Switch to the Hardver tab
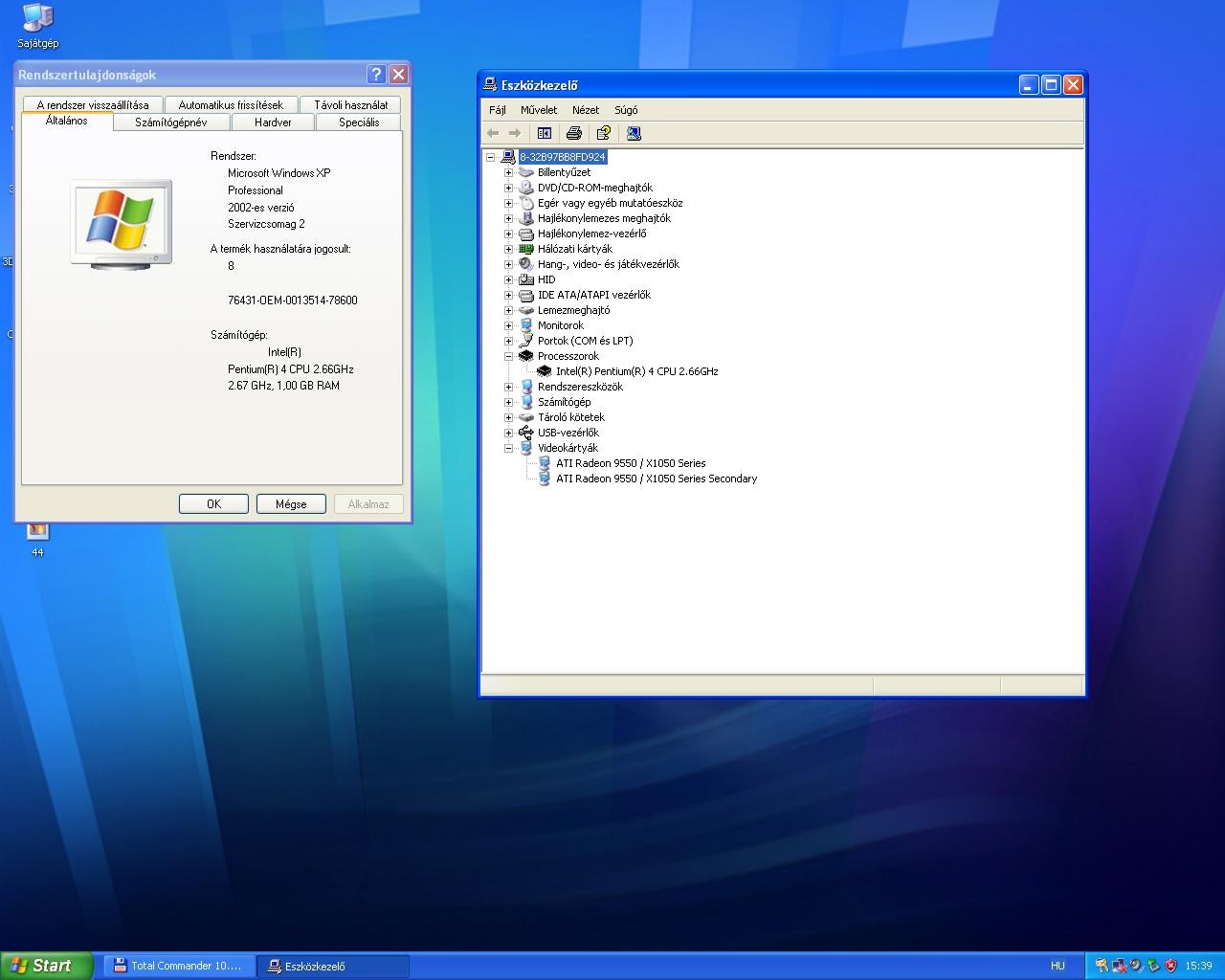 pyautogui.click(x=273, y=122)
